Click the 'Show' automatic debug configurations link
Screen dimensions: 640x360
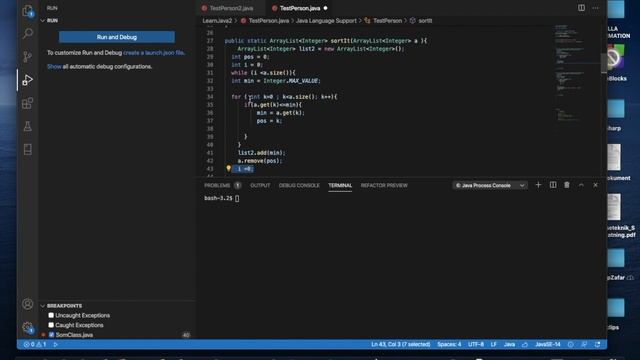click(x=54, y=67)
